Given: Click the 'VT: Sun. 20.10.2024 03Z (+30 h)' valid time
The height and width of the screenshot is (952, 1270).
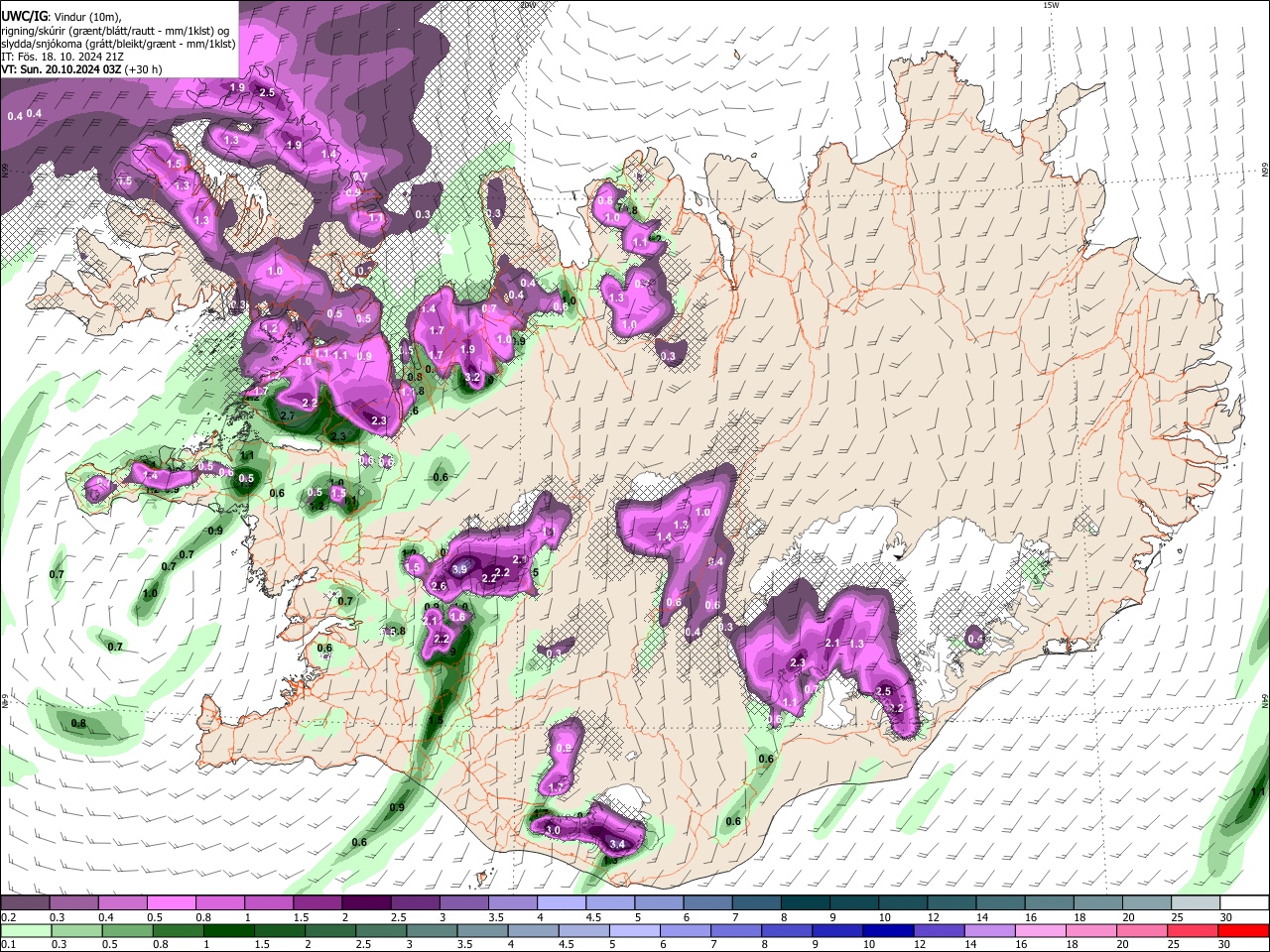Looking at the screenshot, I should coord(81,69).
